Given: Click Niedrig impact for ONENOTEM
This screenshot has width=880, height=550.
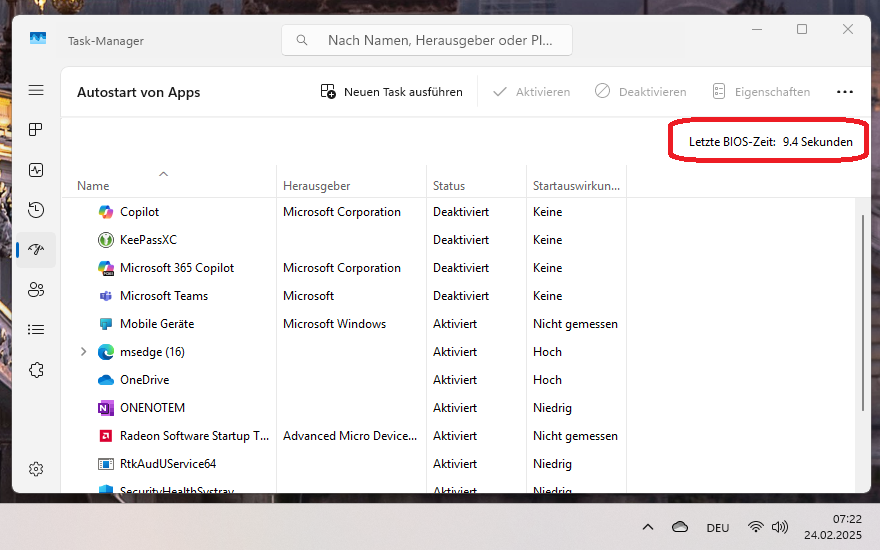Looking at the screenshot, I should [552, 408].
